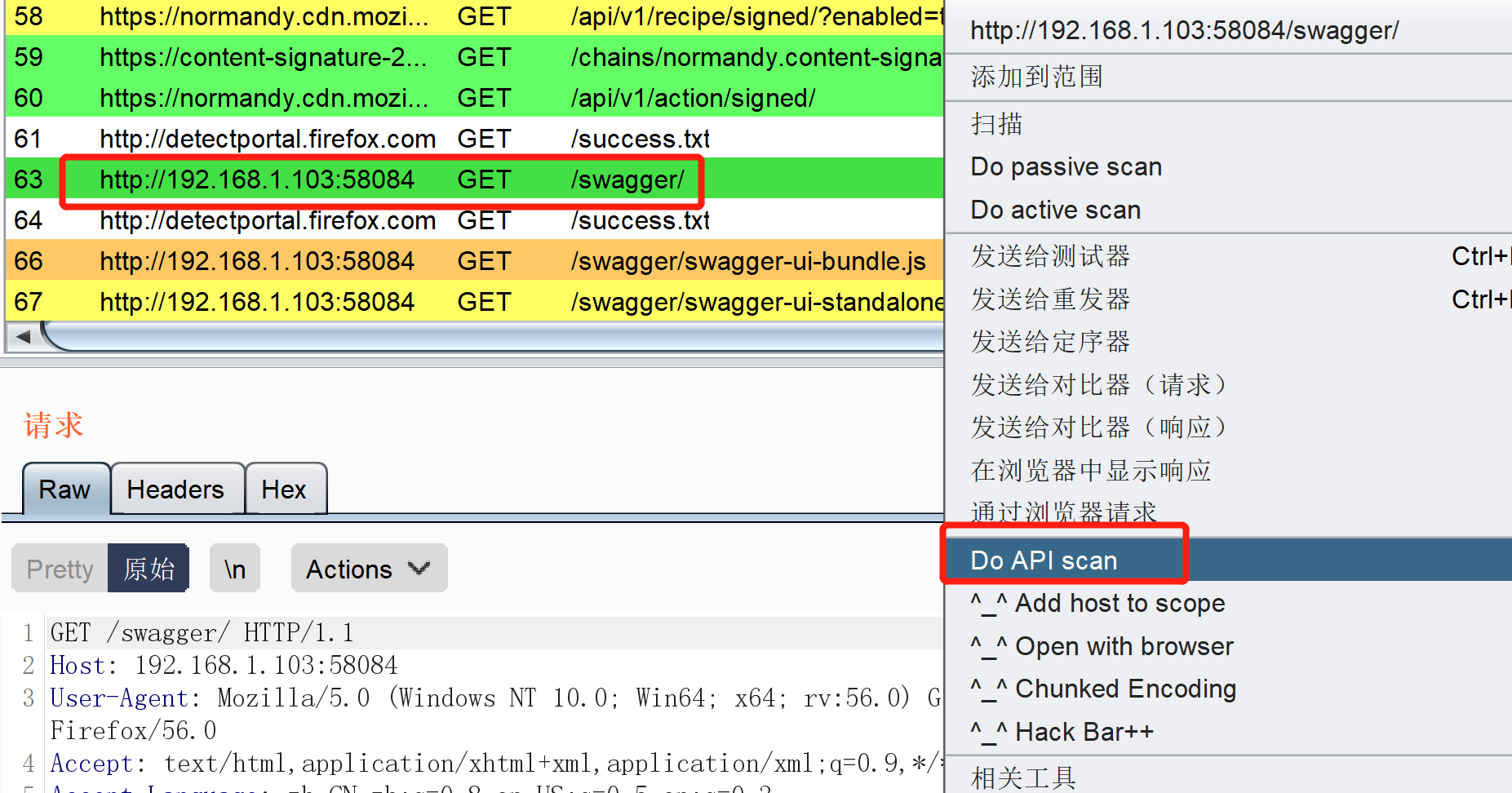Click the URL header of the context menu

pyautogui.click(x=1184, y=30)
